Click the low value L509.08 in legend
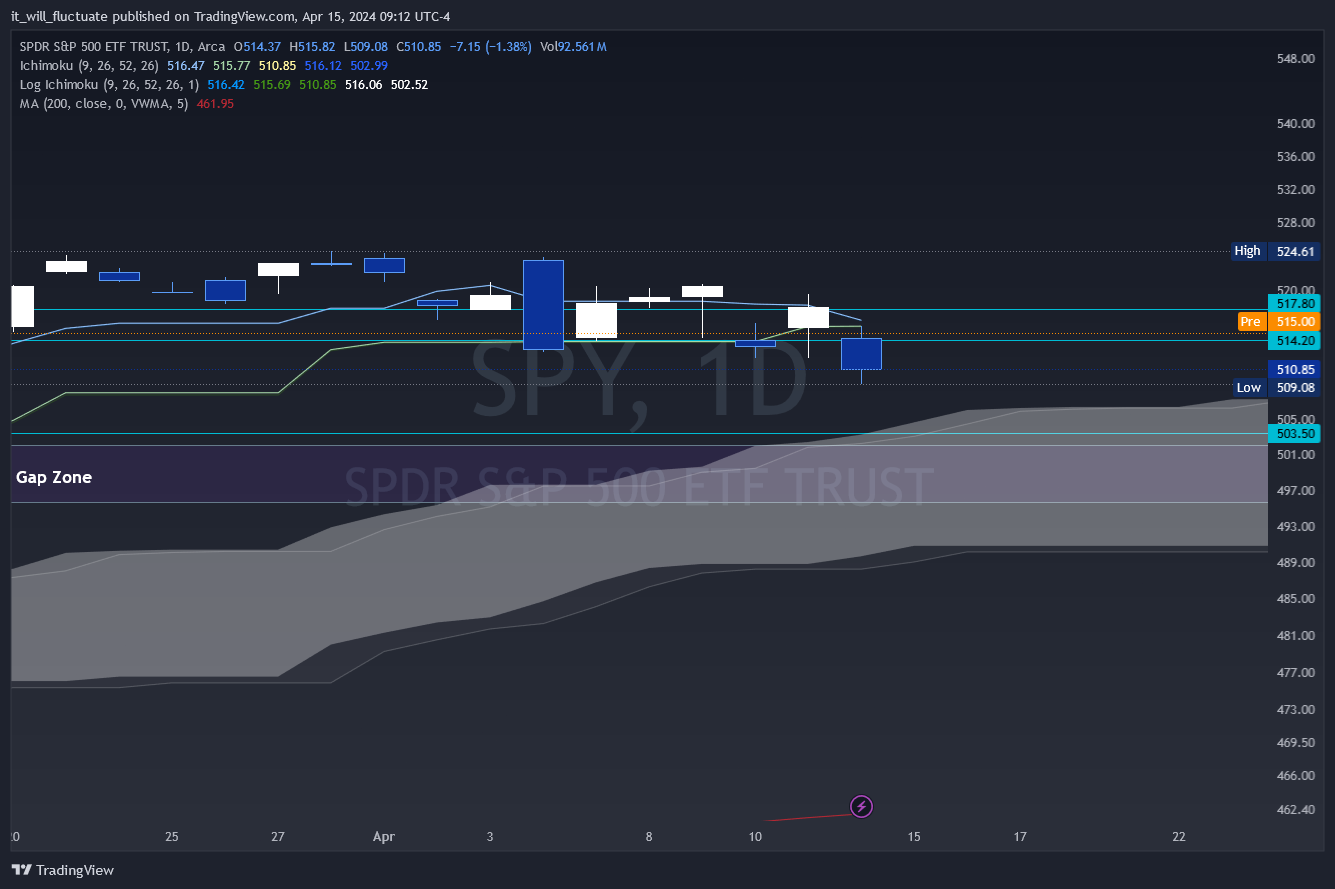The width and height of the screenshot is (1335, 889). point(366,47)
